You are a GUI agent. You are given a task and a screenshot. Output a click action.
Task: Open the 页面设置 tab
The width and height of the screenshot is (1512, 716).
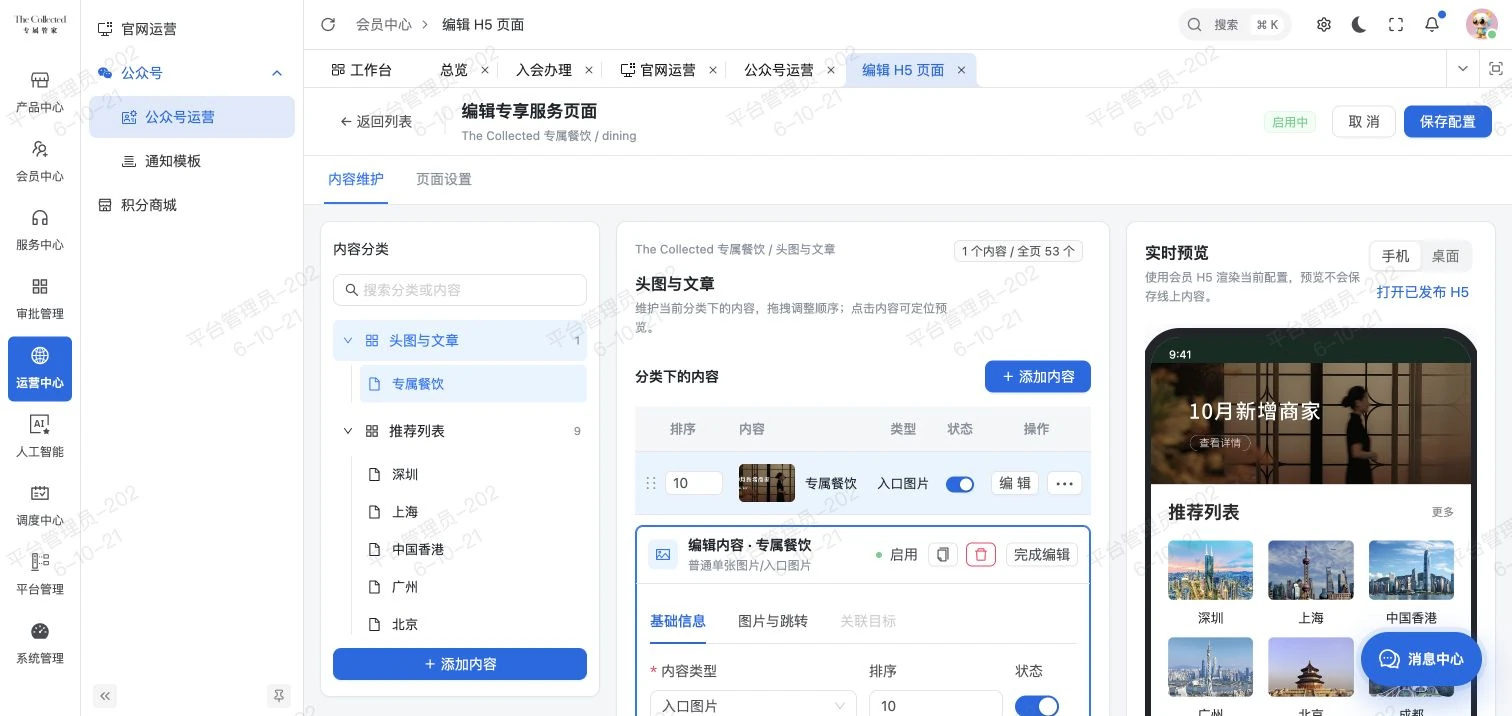(444, 179)
